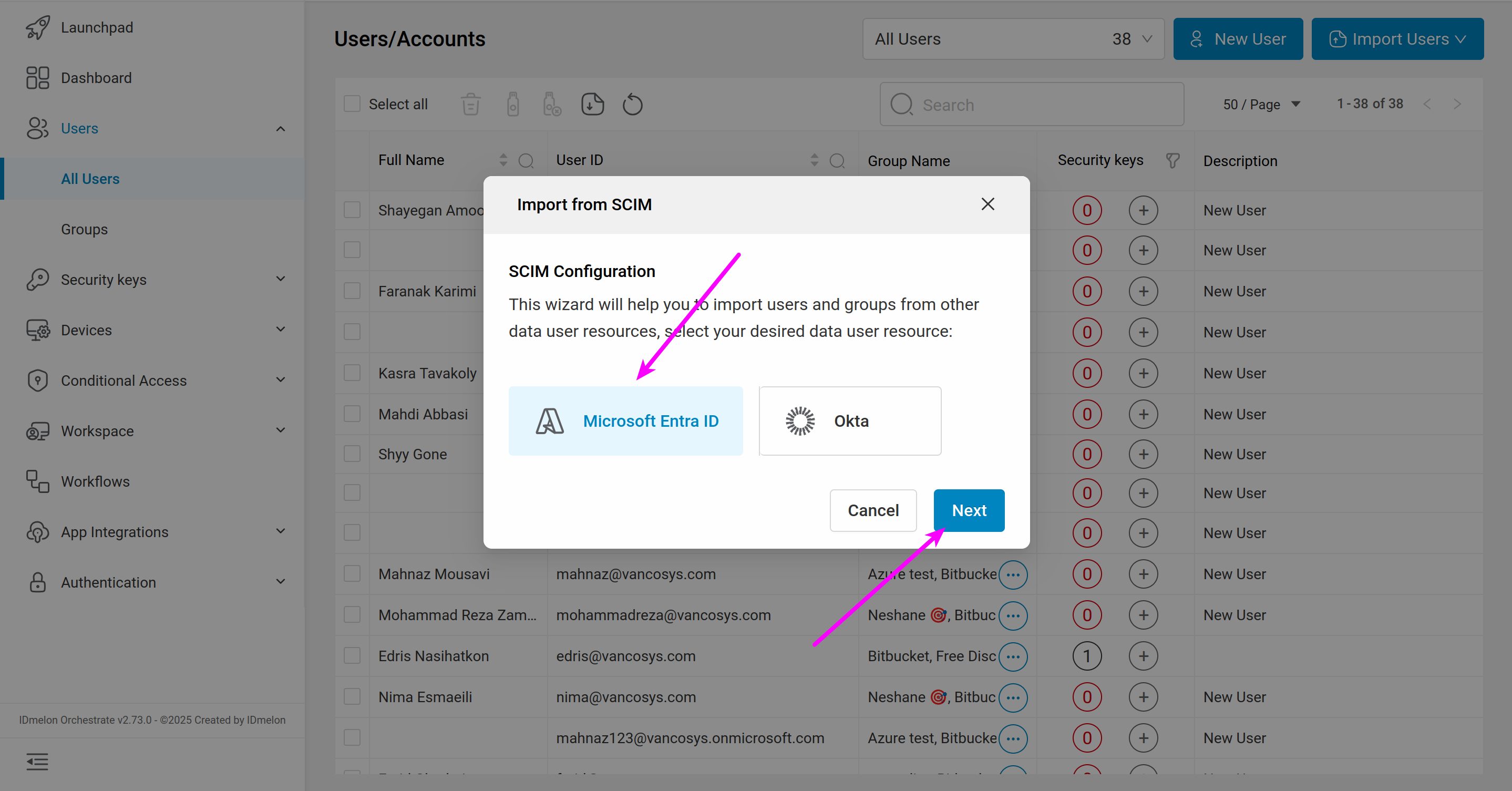
Task: Collapse the sidebar with bottom menu icon
Action: tap(37, 762)
